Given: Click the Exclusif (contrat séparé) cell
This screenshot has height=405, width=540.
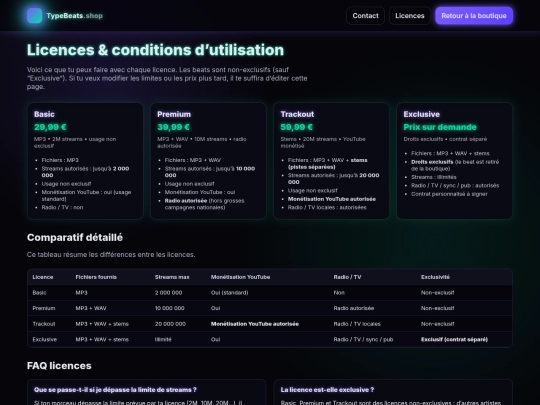Looking at the screenshot, I should (x=454, y=340).
